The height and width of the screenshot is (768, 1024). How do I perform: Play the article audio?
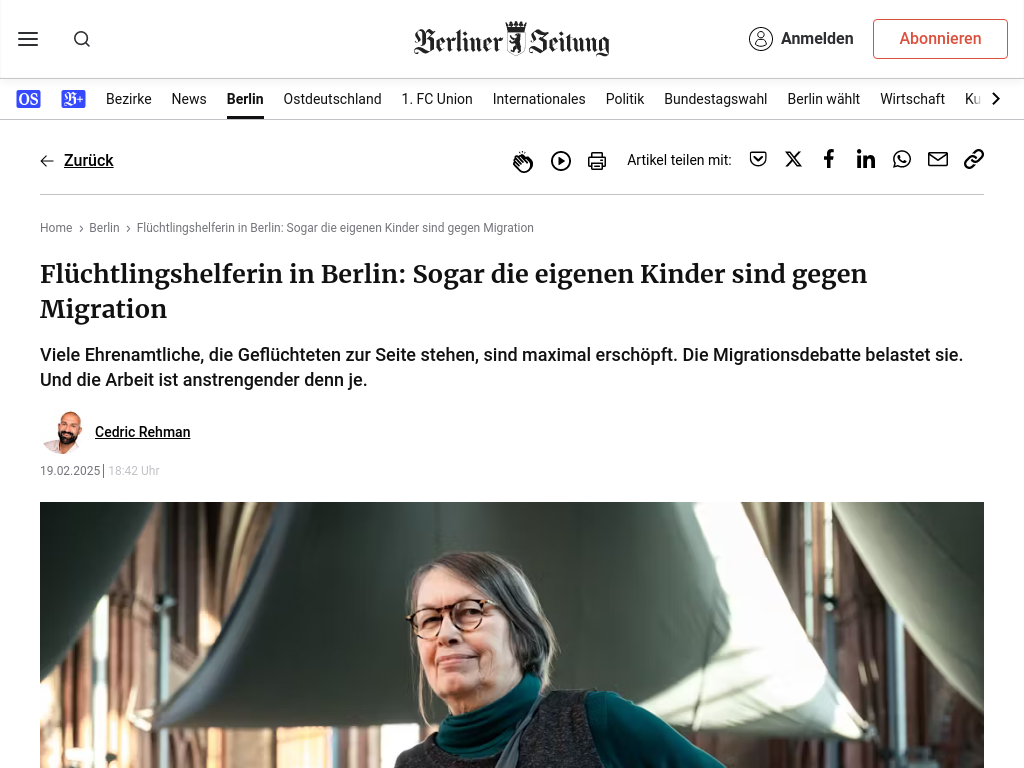click(560, 161)
